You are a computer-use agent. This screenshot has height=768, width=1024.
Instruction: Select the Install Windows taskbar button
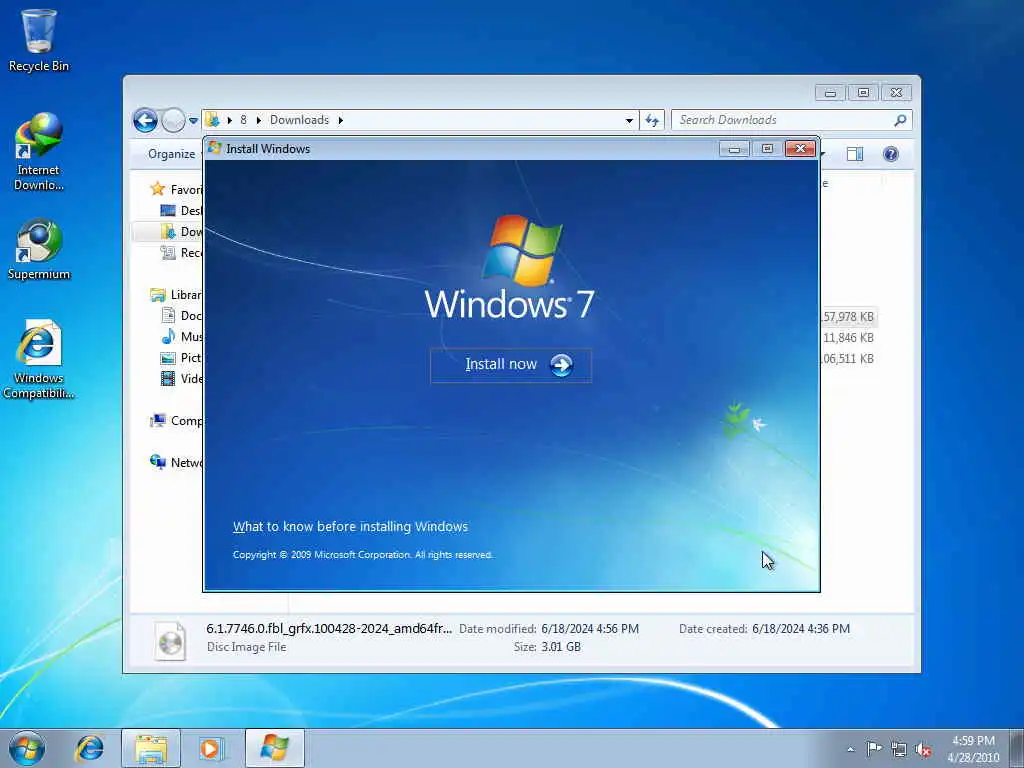(x=274, y=748)
